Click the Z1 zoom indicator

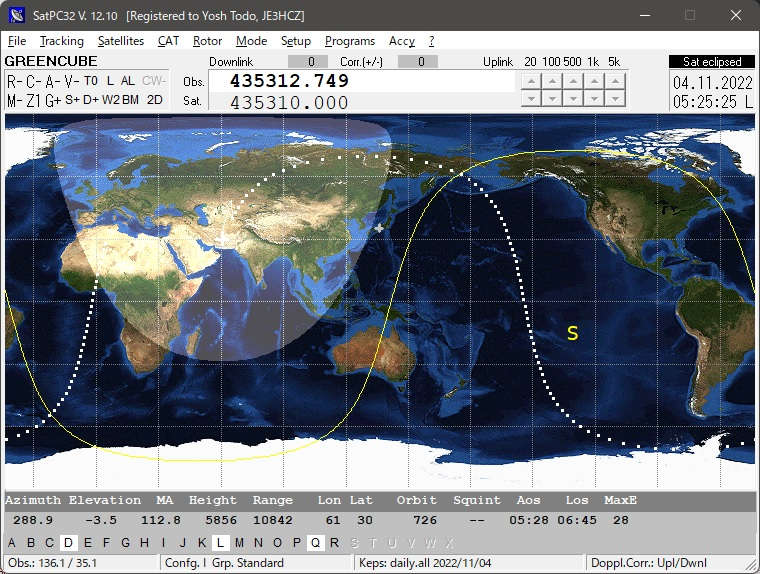[x=34, y=100]
